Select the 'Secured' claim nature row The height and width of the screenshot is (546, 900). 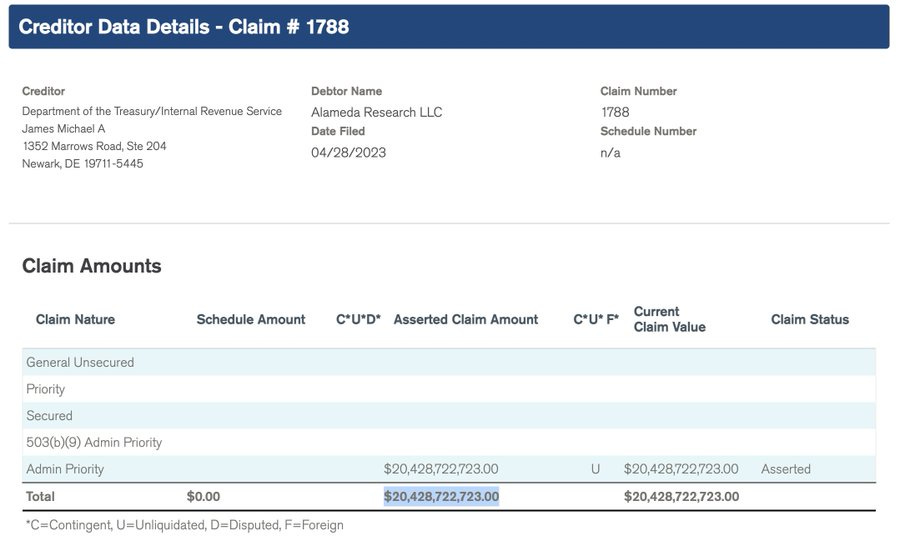pos(449,416)
